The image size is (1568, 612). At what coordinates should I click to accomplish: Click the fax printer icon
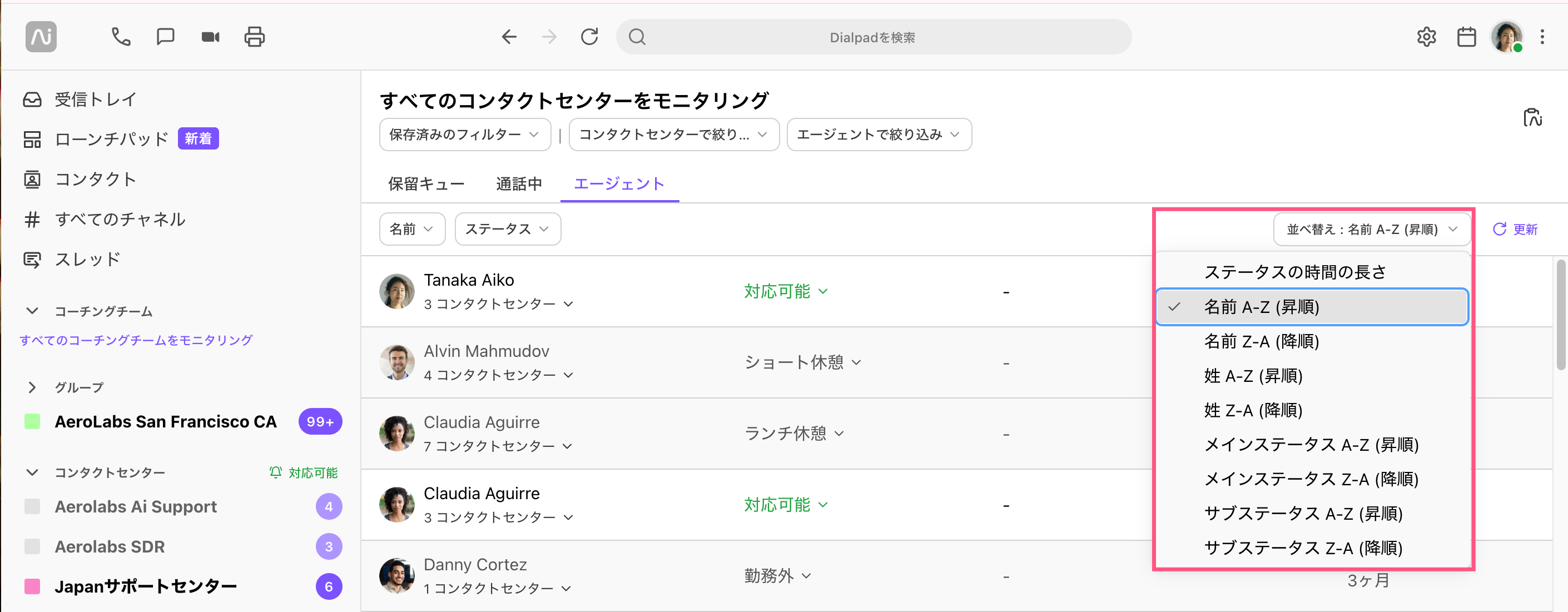(255, 37)
